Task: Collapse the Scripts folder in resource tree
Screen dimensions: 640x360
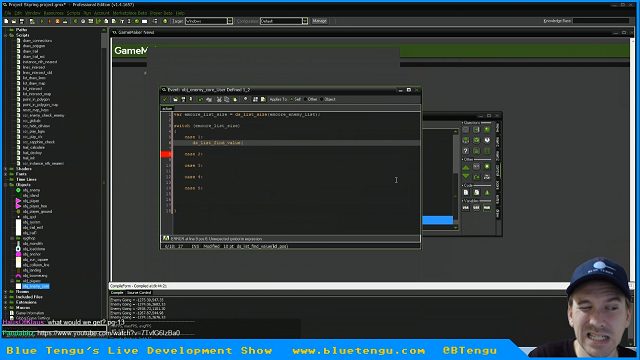Action: pos(6,36)
